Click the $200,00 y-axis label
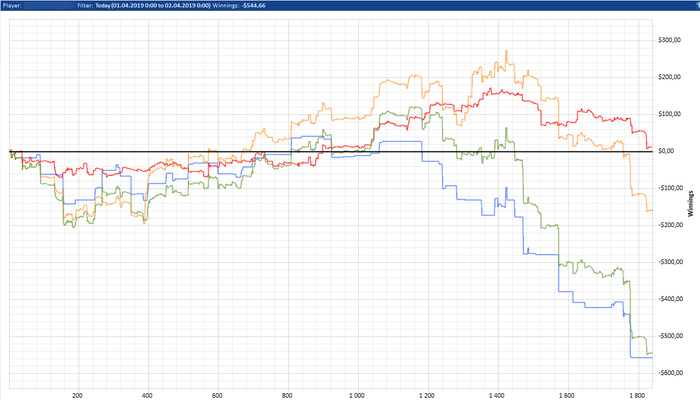Viewport: 700px width, 400px height. click(669, 77)
